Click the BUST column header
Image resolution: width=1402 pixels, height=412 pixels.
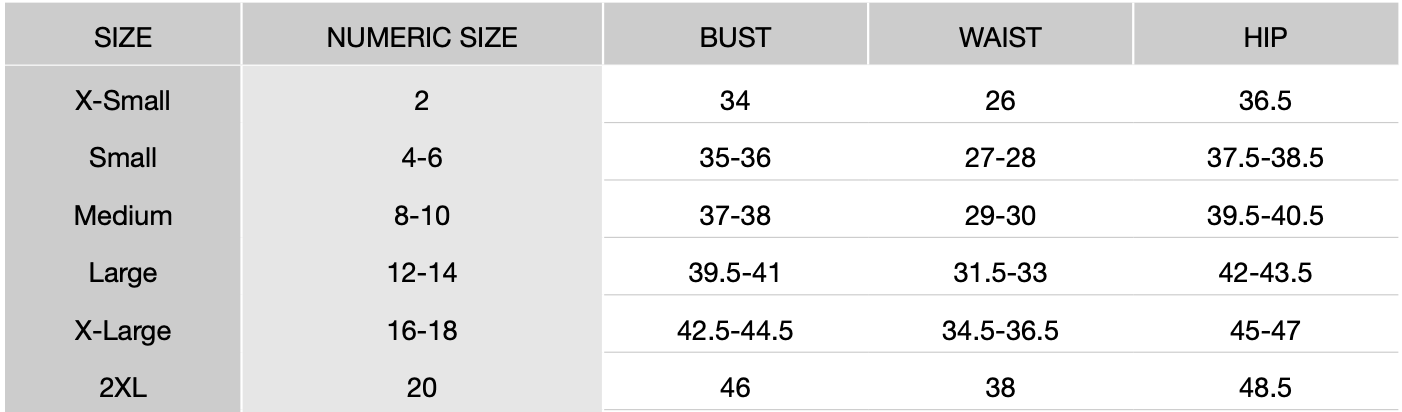coord(735,38)
